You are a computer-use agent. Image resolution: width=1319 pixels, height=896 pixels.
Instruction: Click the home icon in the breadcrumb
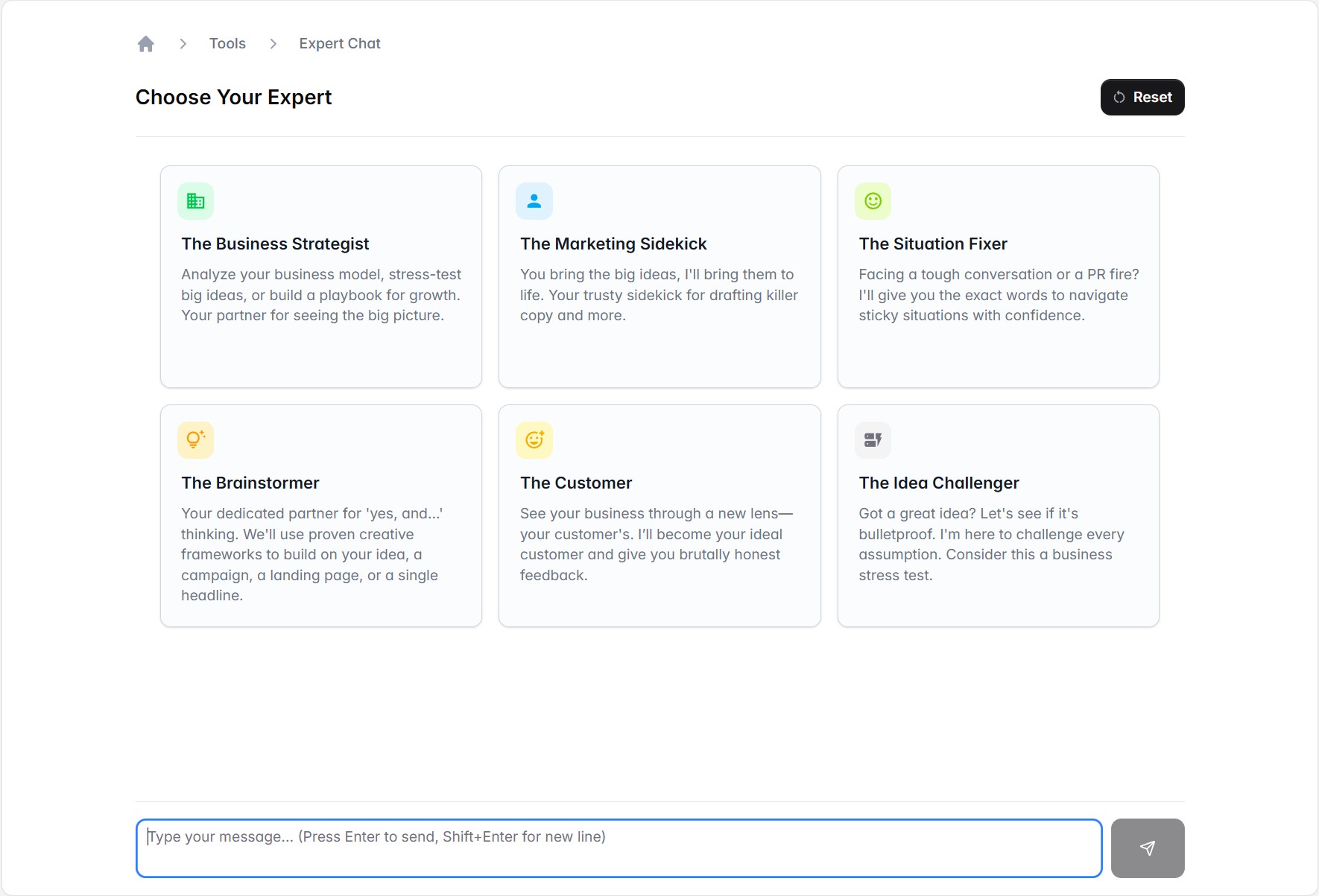(145, 43)
